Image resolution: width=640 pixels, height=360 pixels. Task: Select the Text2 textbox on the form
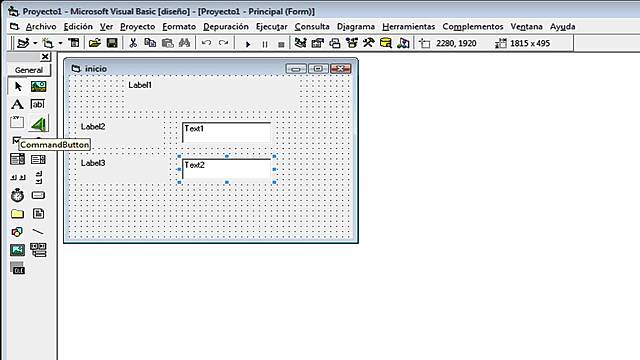click(226, 169)
